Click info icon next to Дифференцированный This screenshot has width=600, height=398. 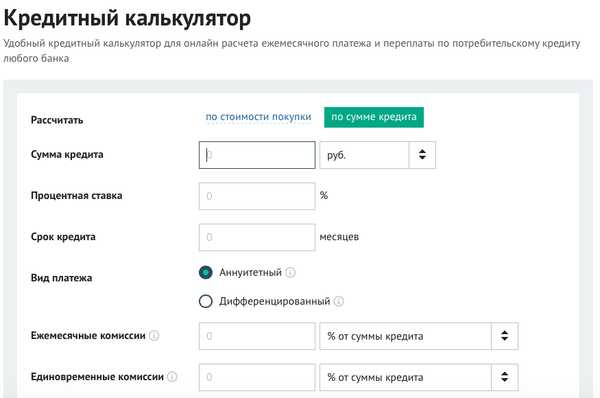pyautogui.click(x=339, y=301)
